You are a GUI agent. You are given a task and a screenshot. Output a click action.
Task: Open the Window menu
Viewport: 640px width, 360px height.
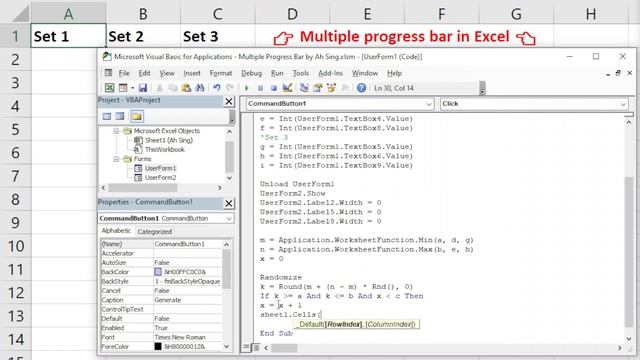pyautogui.click(x=365, y=73)
